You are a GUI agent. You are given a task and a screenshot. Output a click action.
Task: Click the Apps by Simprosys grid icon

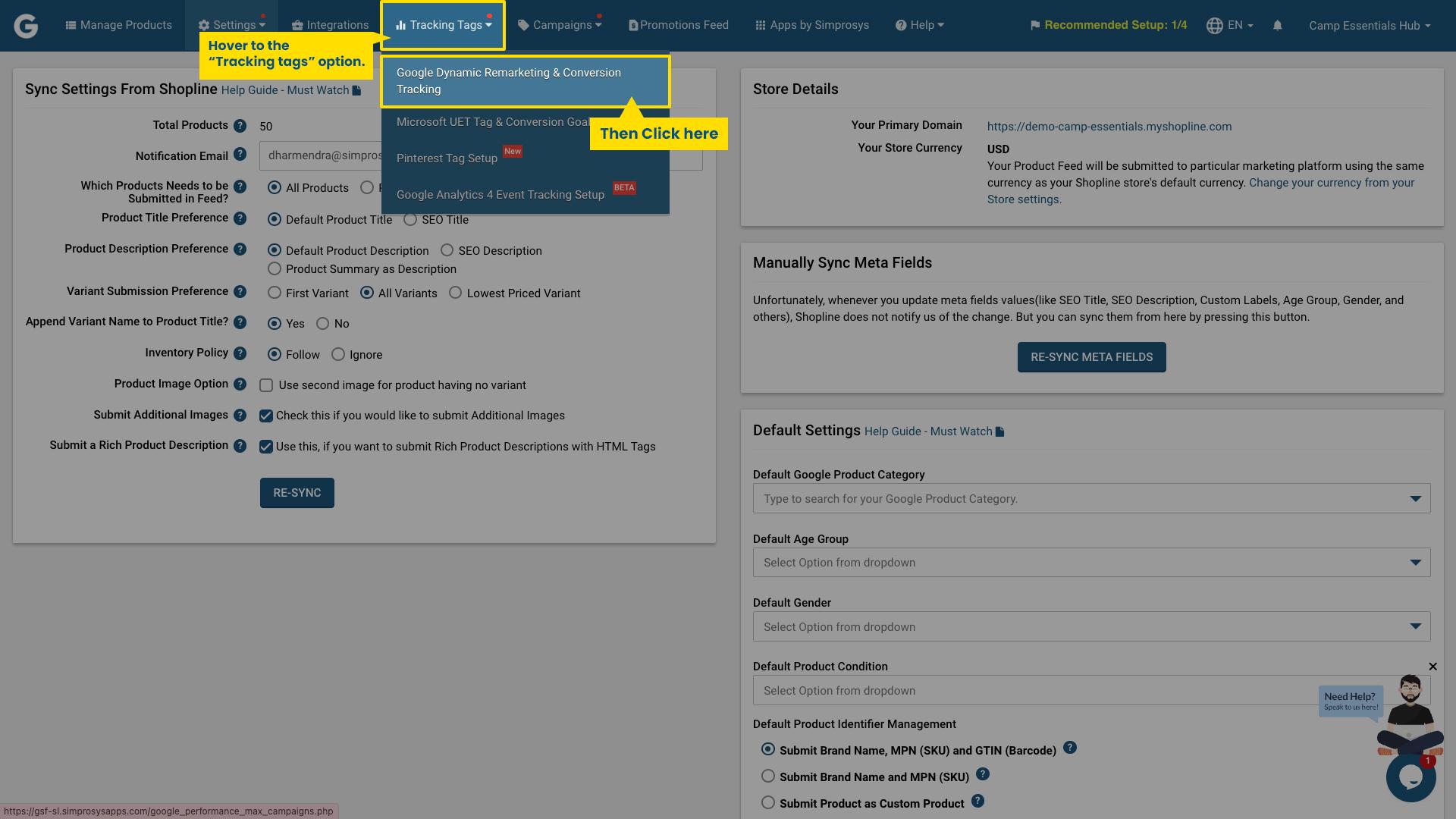(x=761, y=25)
